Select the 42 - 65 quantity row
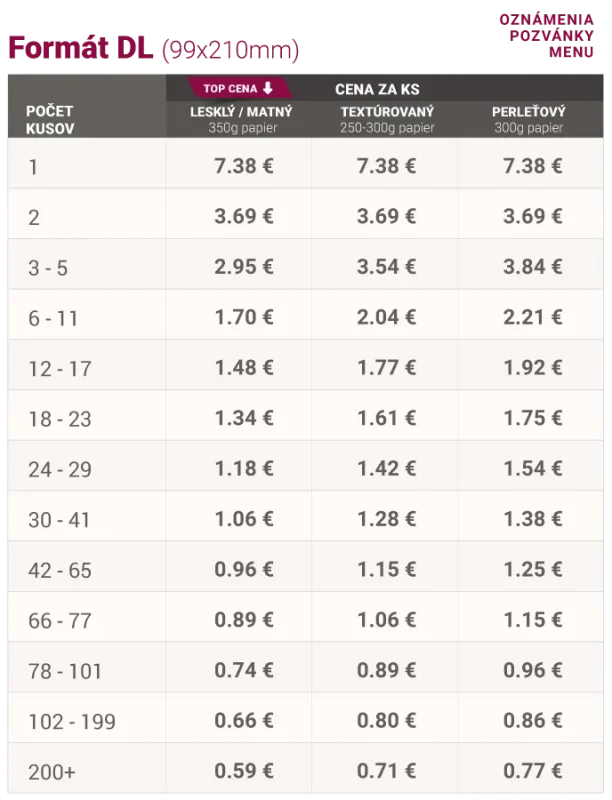Viewport: 612px width, 800px height. [x=60, y=570]
